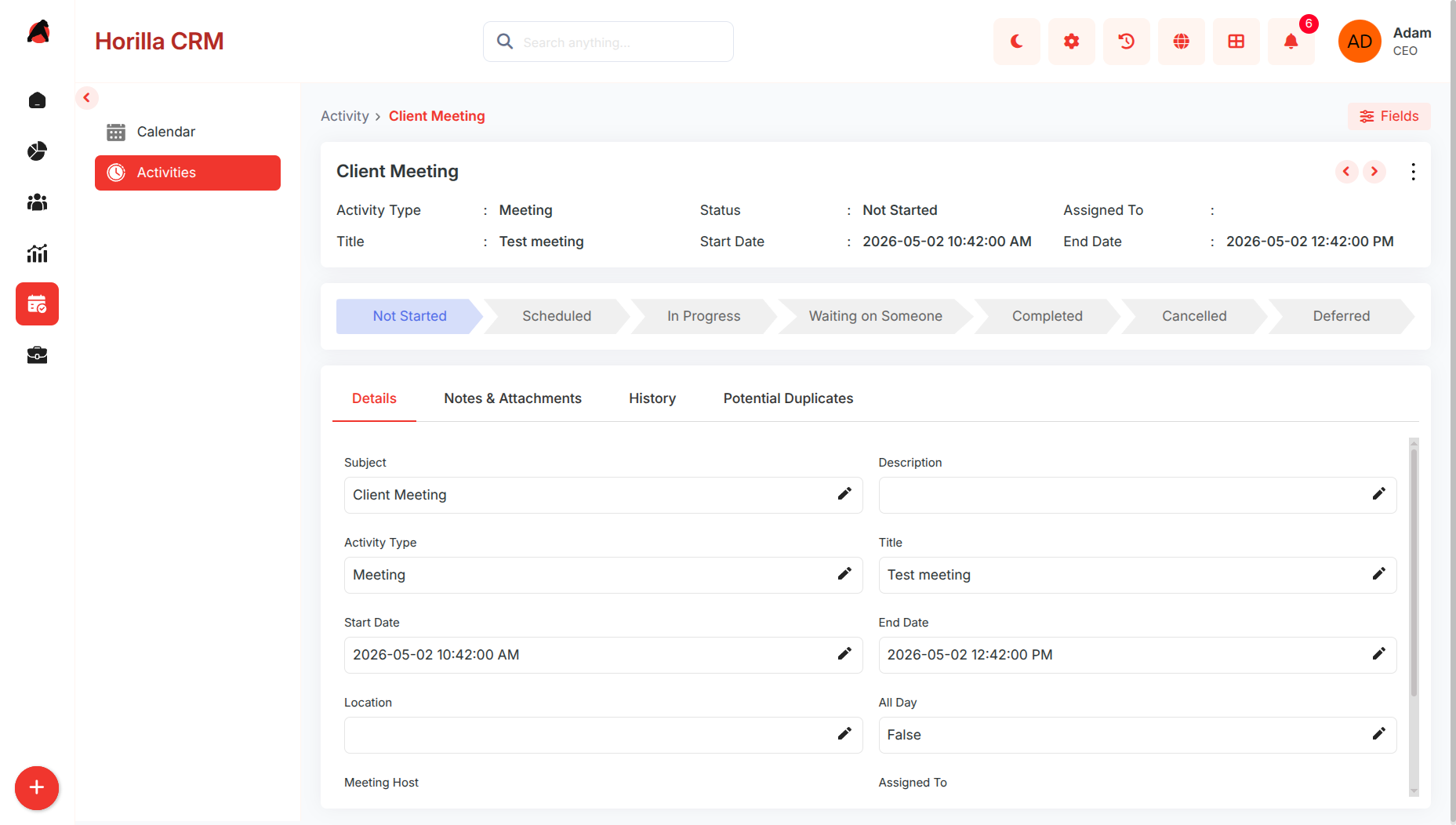Click the Search anything input field

tap(608, 42)
